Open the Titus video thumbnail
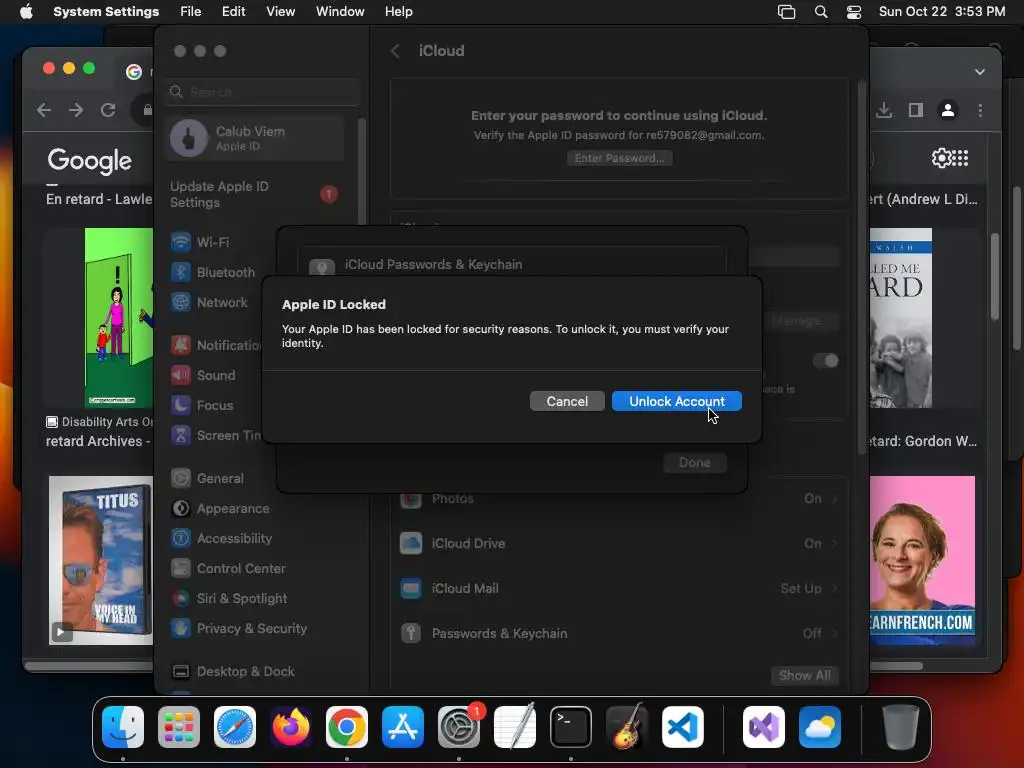1024x768 pixels. click(101, 560)
